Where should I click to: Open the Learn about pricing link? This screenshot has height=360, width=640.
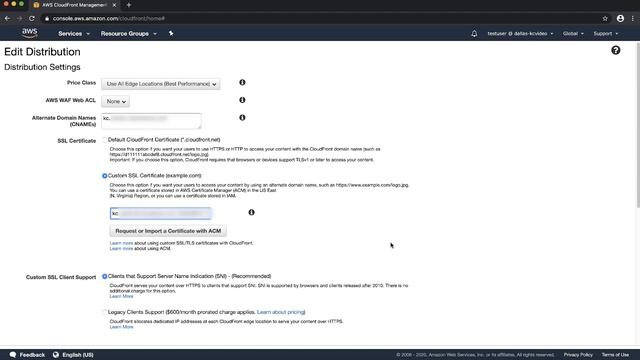point(281,312)
